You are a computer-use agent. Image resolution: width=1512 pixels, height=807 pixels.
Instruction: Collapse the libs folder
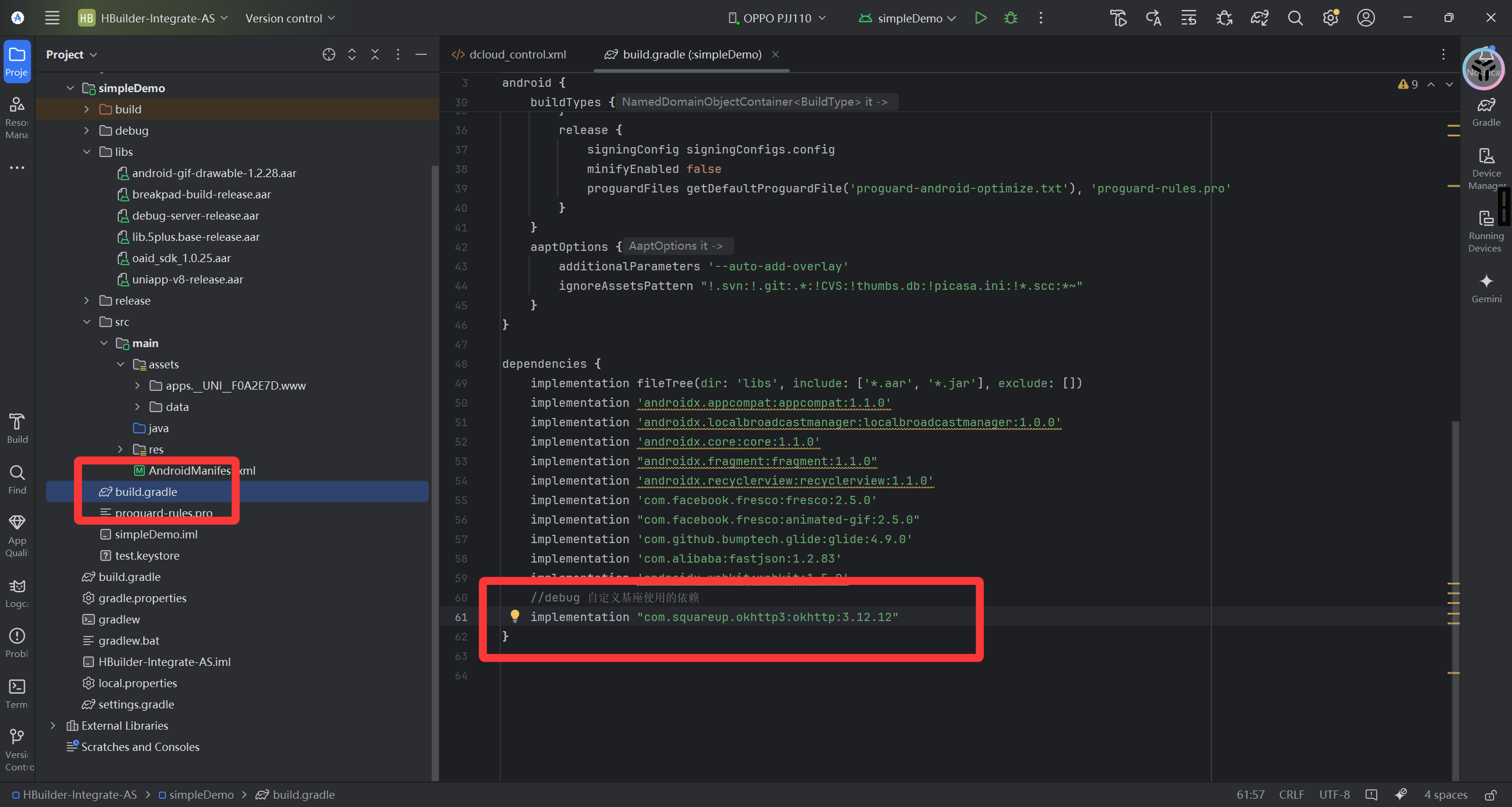tap(87, 152)
